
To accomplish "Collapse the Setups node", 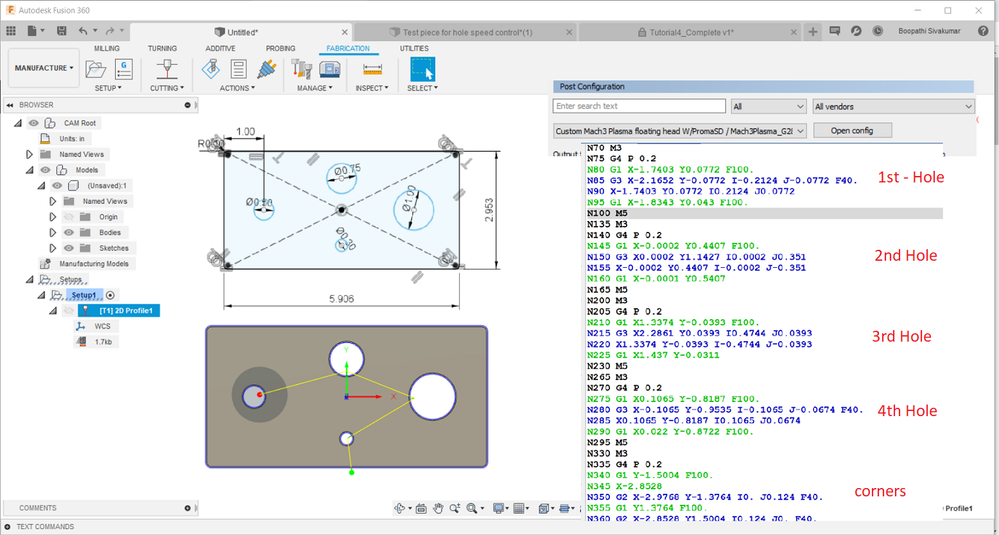I will tap(29, 279).
